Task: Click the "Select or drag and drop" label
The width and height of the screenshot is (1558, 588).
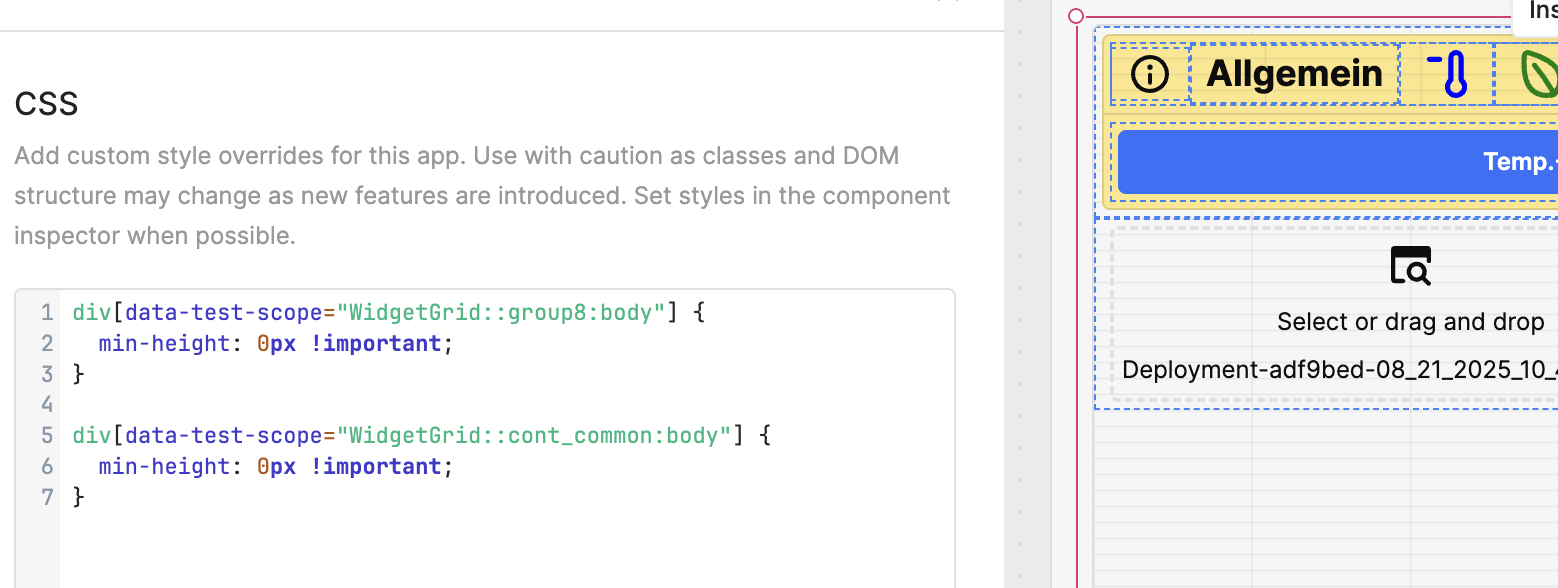Action: tap(1410, 322)
